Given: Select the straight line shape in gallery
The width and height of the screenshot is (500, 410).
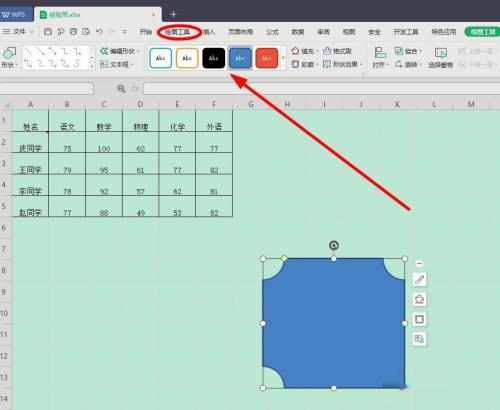Looking at the screenshot, I should [x=29, y=51].
